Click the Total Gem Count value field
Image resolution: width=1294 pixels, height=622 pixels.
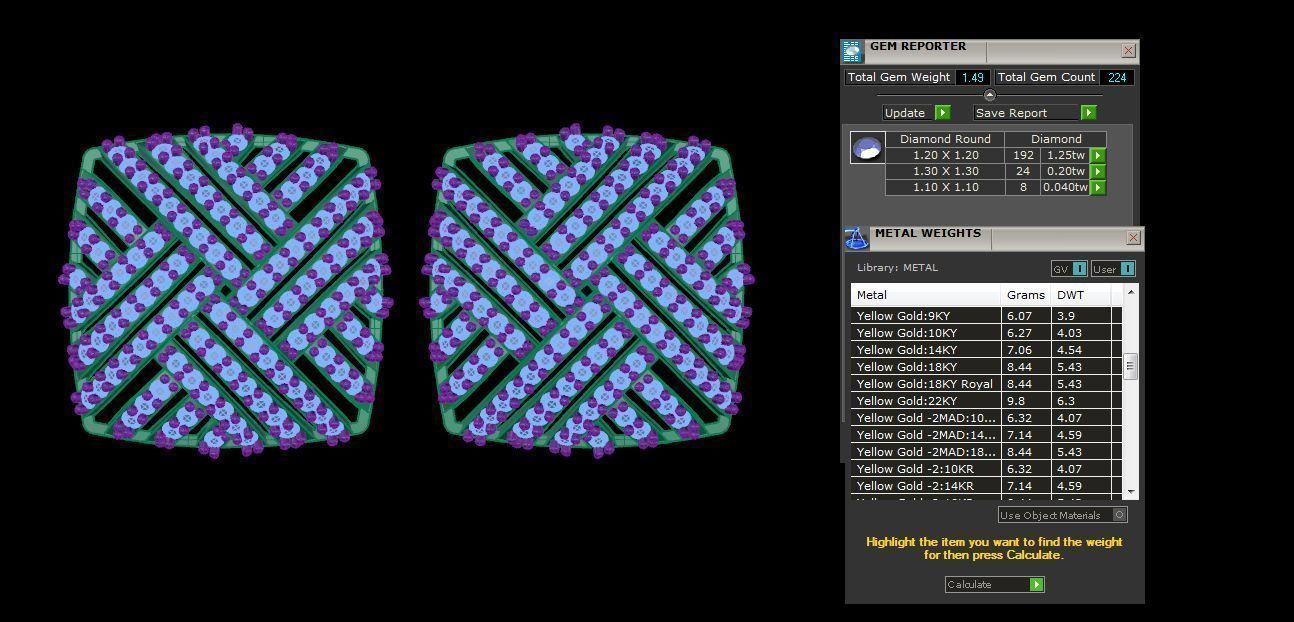[x=1117, y=77]
